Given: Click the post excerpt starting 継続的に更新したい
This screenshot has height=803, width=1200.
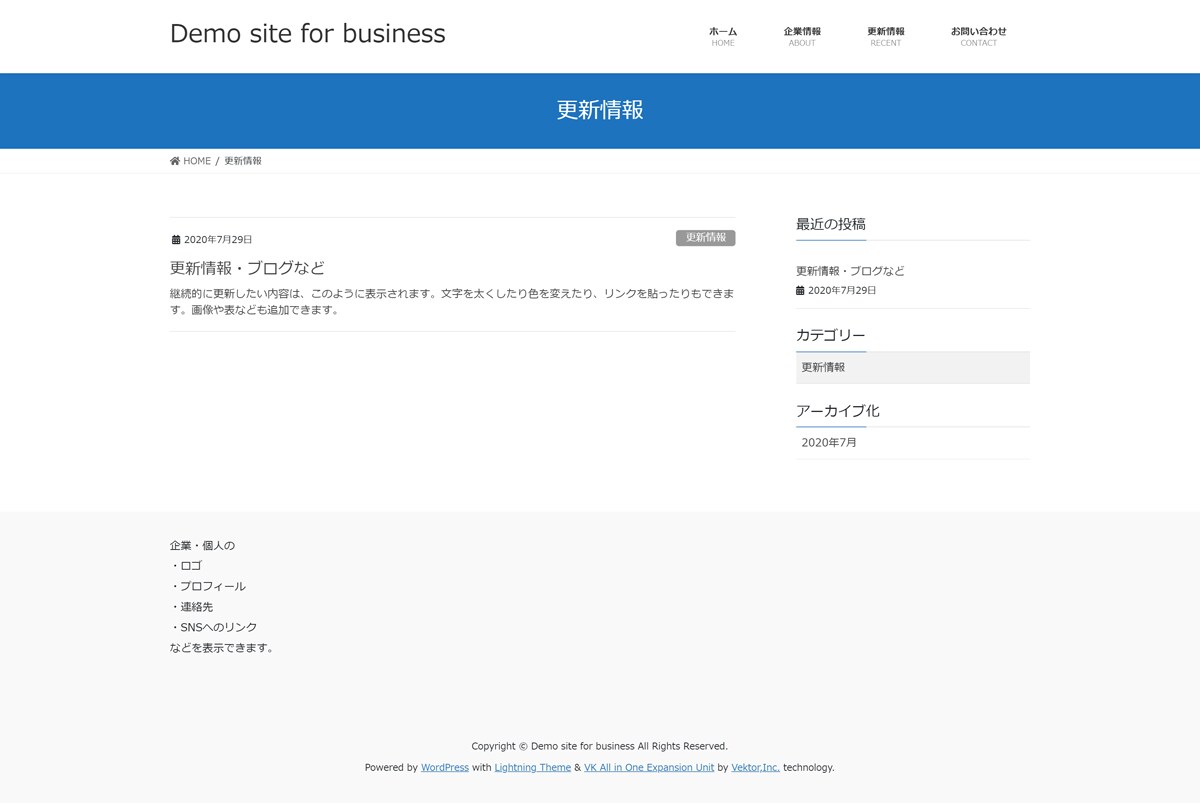Looking at the screenshot, I should coord(452,302).
